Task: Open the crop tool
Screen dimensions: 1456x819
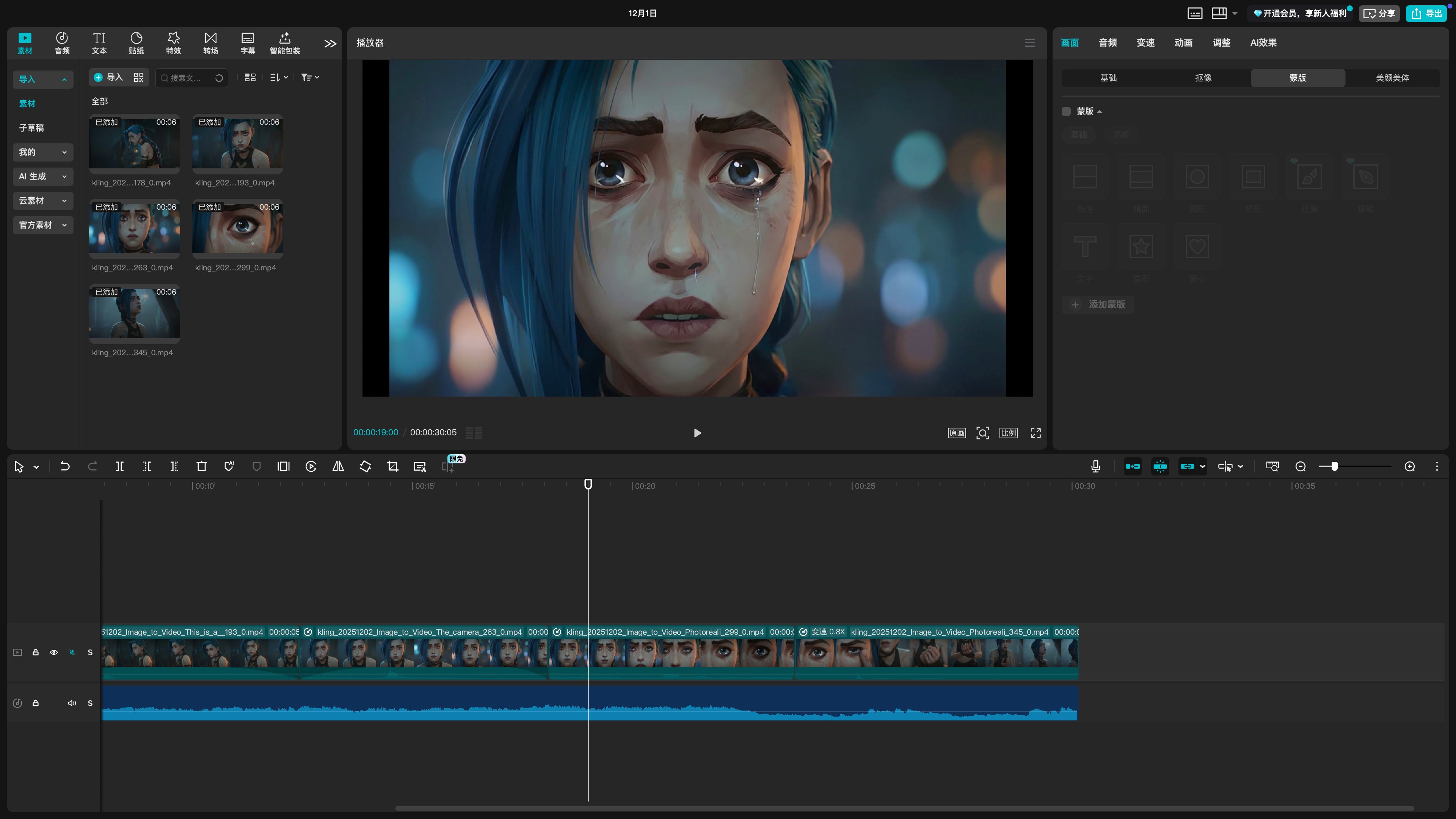Action: [x=393, y=466]
